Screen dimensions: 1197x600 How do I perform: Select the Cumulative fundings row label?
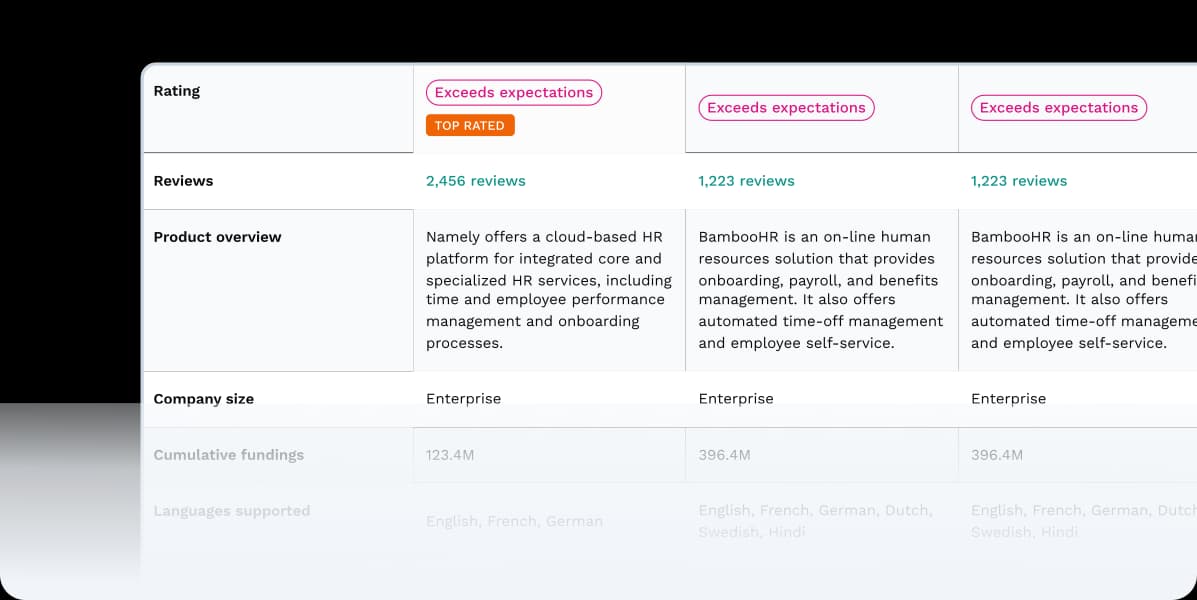point(229,455)
